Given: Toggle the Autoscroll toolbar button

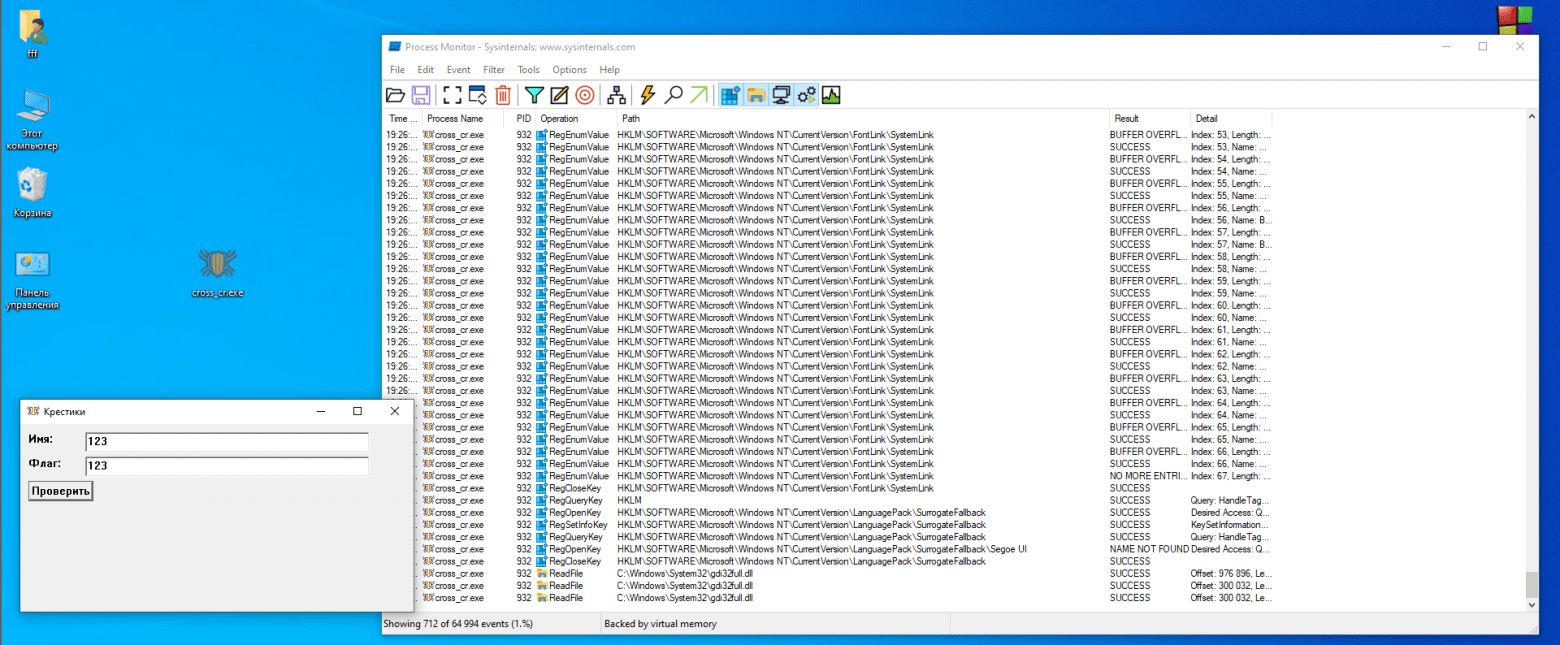Looking at the screenshot, I should [477, 95].
